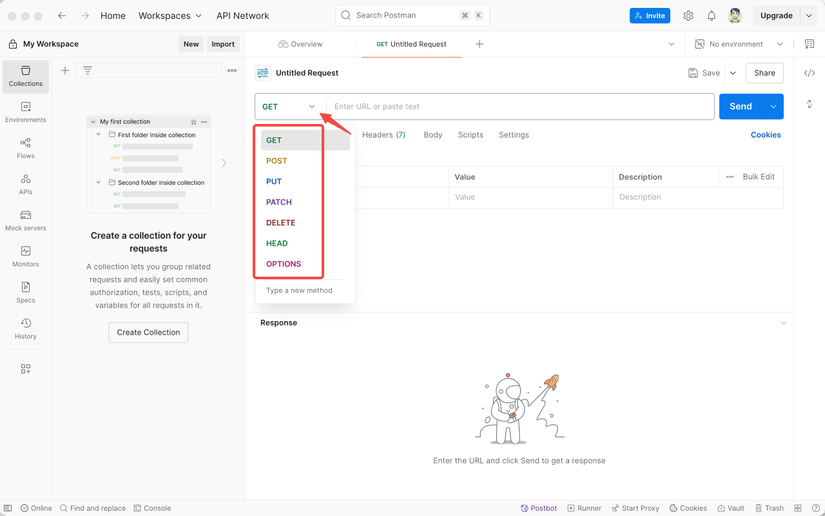Click the collections filter icon
Image resolution: width=825 pixels, height=516 pixels.
click(x=87, y=70)
